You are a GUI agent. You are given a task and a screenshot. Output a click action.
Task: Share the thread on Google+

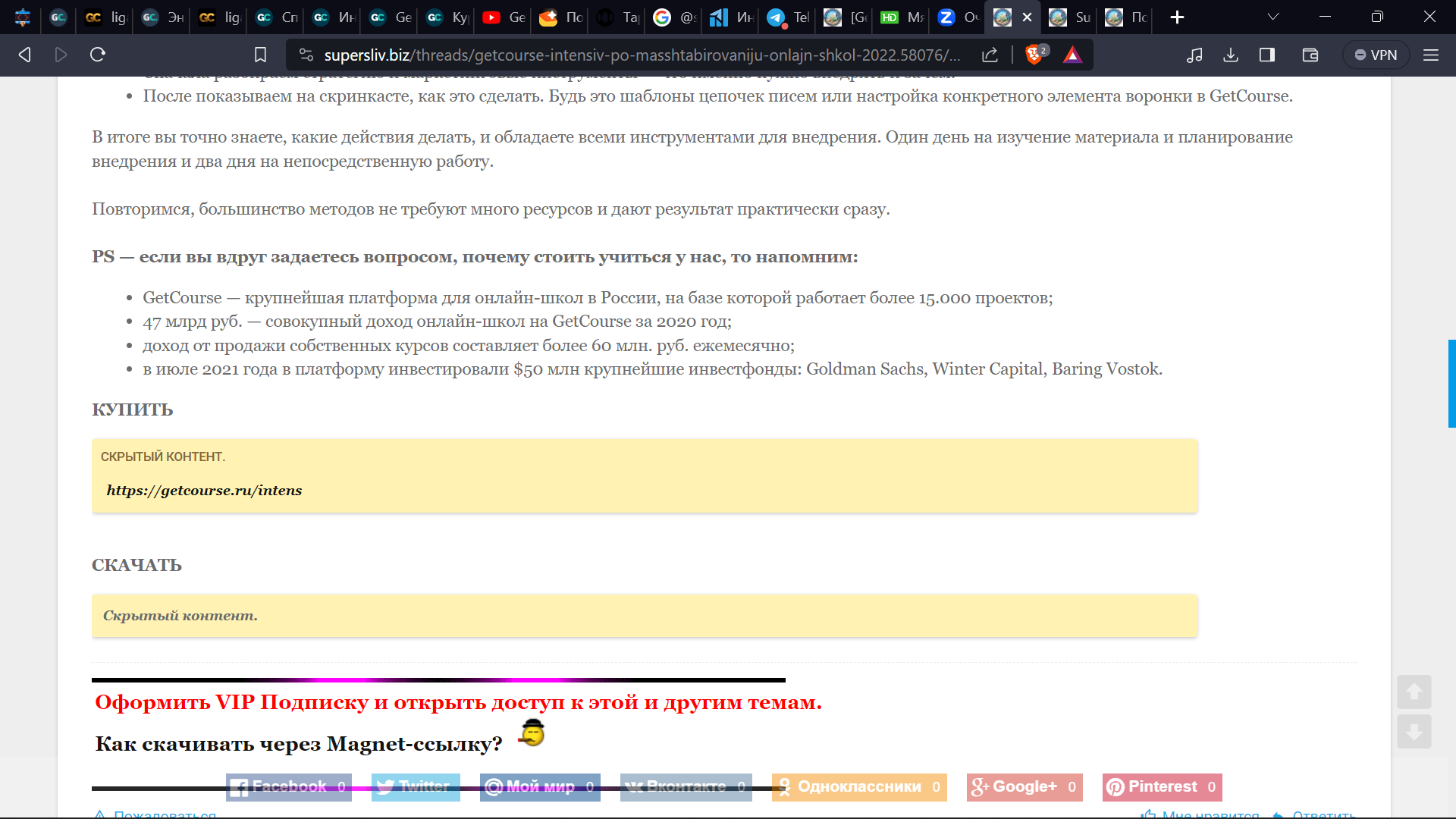[x=1025, y=787]
